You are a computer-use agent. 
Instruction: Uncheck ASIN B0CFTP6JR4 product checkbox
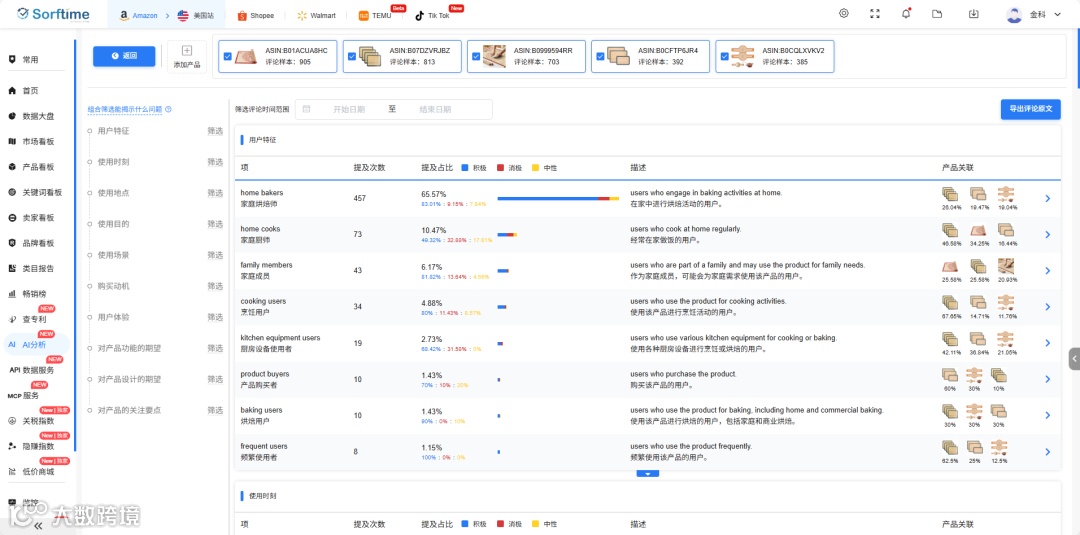(x=601, y=56)
